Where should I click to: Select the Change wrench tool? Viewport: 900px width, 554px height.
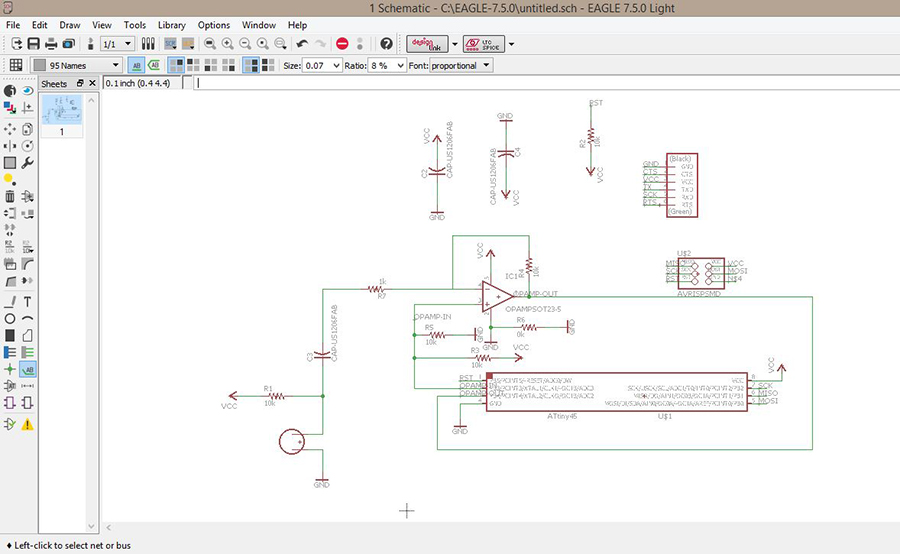(x=28, y=163)
